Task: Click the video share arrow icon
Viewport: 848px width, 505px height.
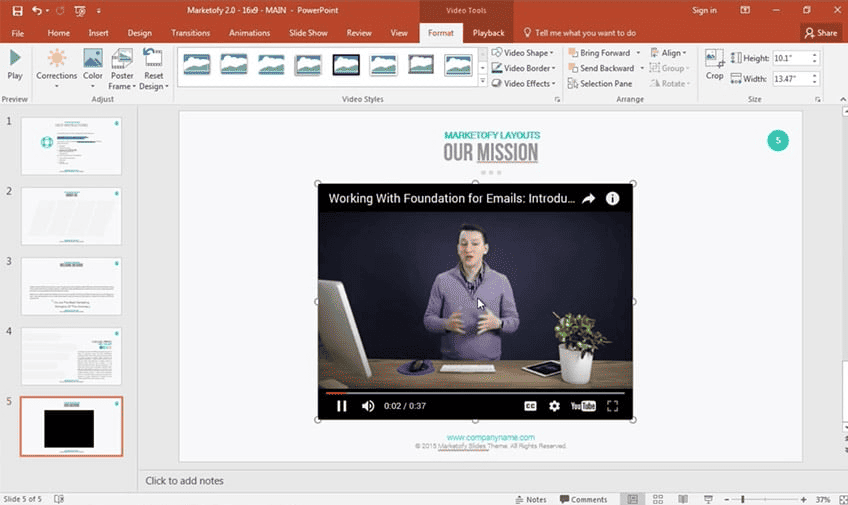Action: point(588,198)
